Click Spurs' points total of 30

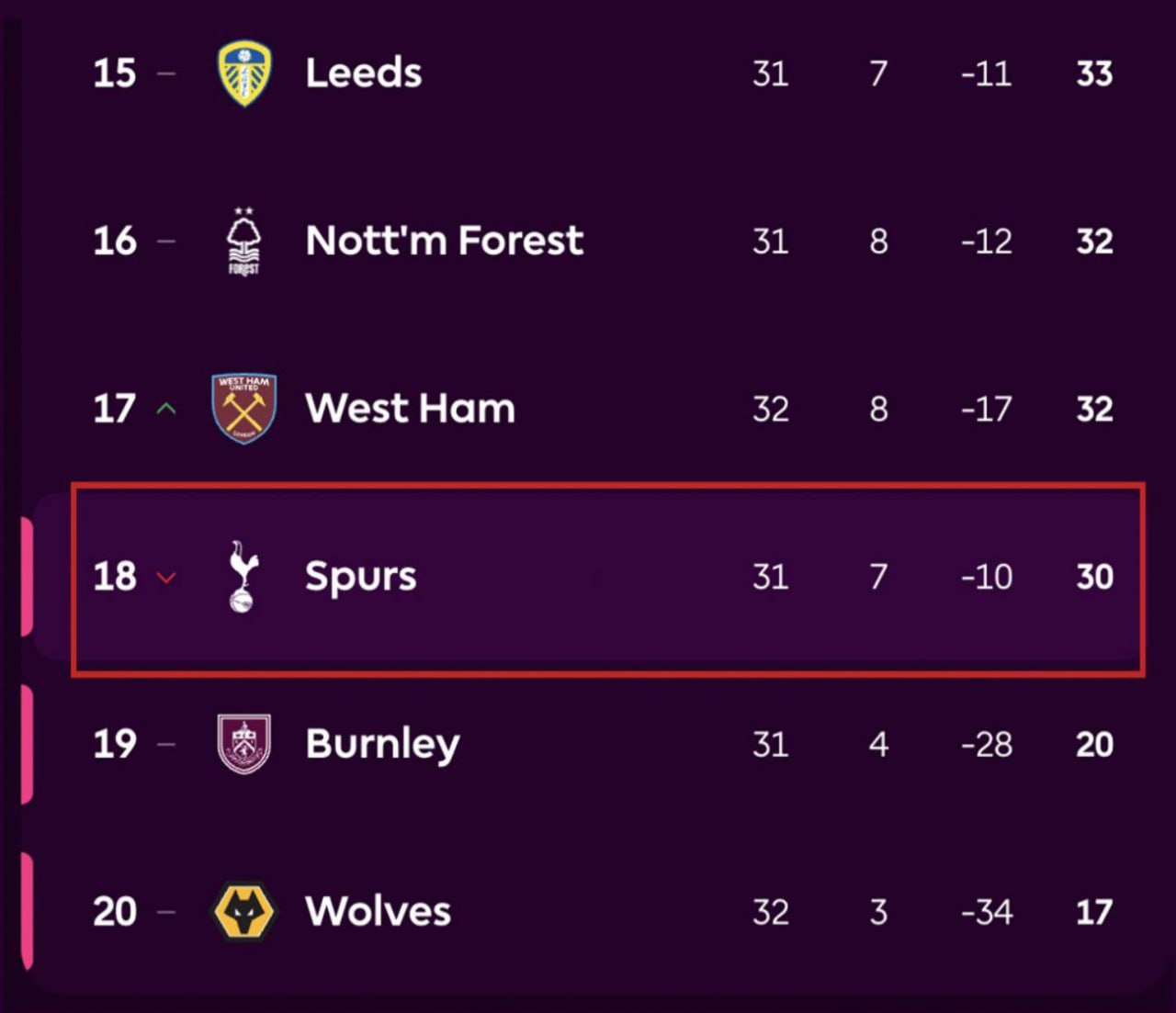(1094, 577)
